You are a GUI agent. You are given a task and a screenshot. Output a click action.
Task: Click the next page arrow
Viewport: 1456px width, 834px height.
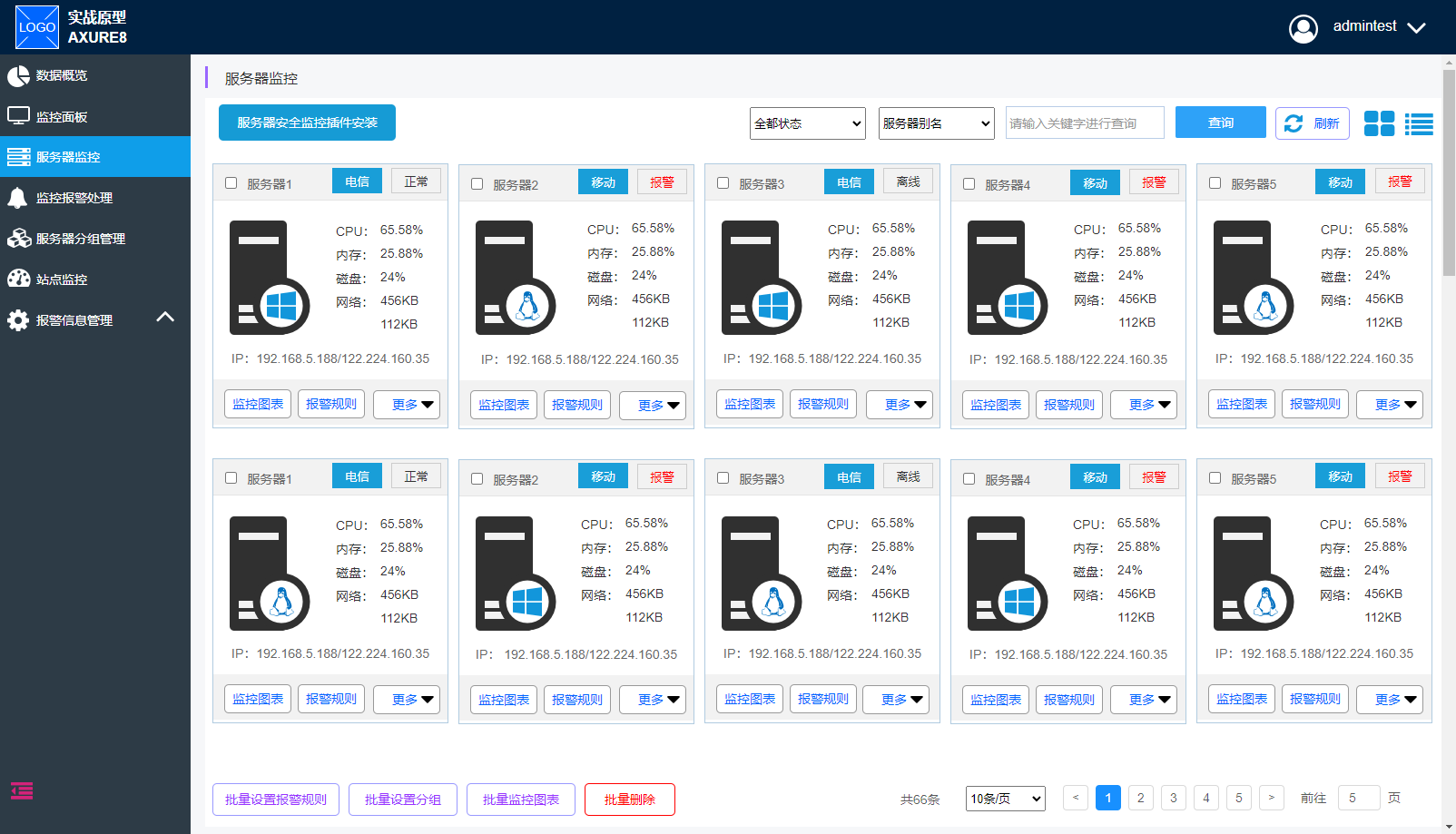(1272, 798)
